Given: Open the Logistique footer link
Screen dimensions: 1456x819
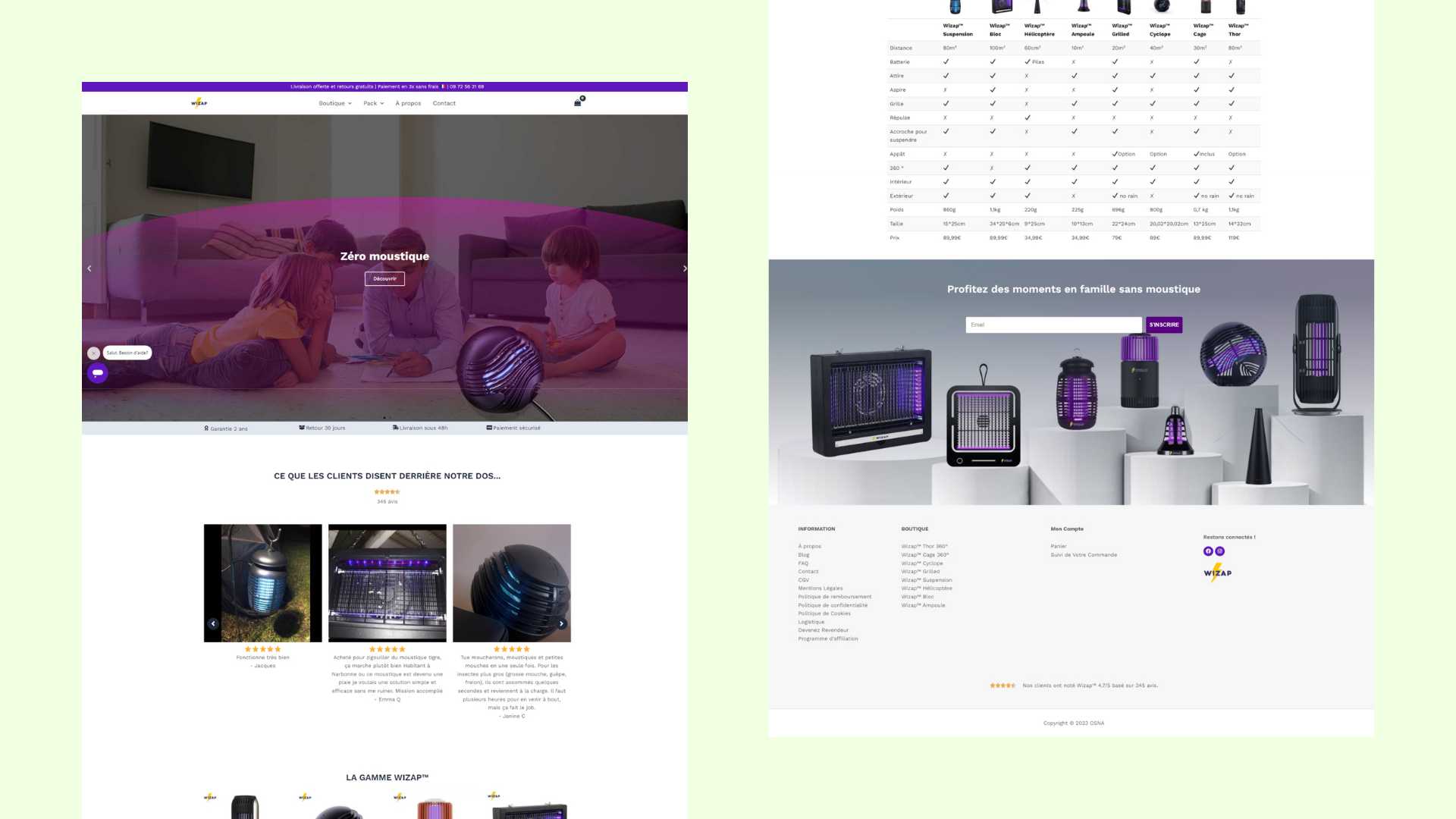Looking at the screenshot, I should pos(811,622).
